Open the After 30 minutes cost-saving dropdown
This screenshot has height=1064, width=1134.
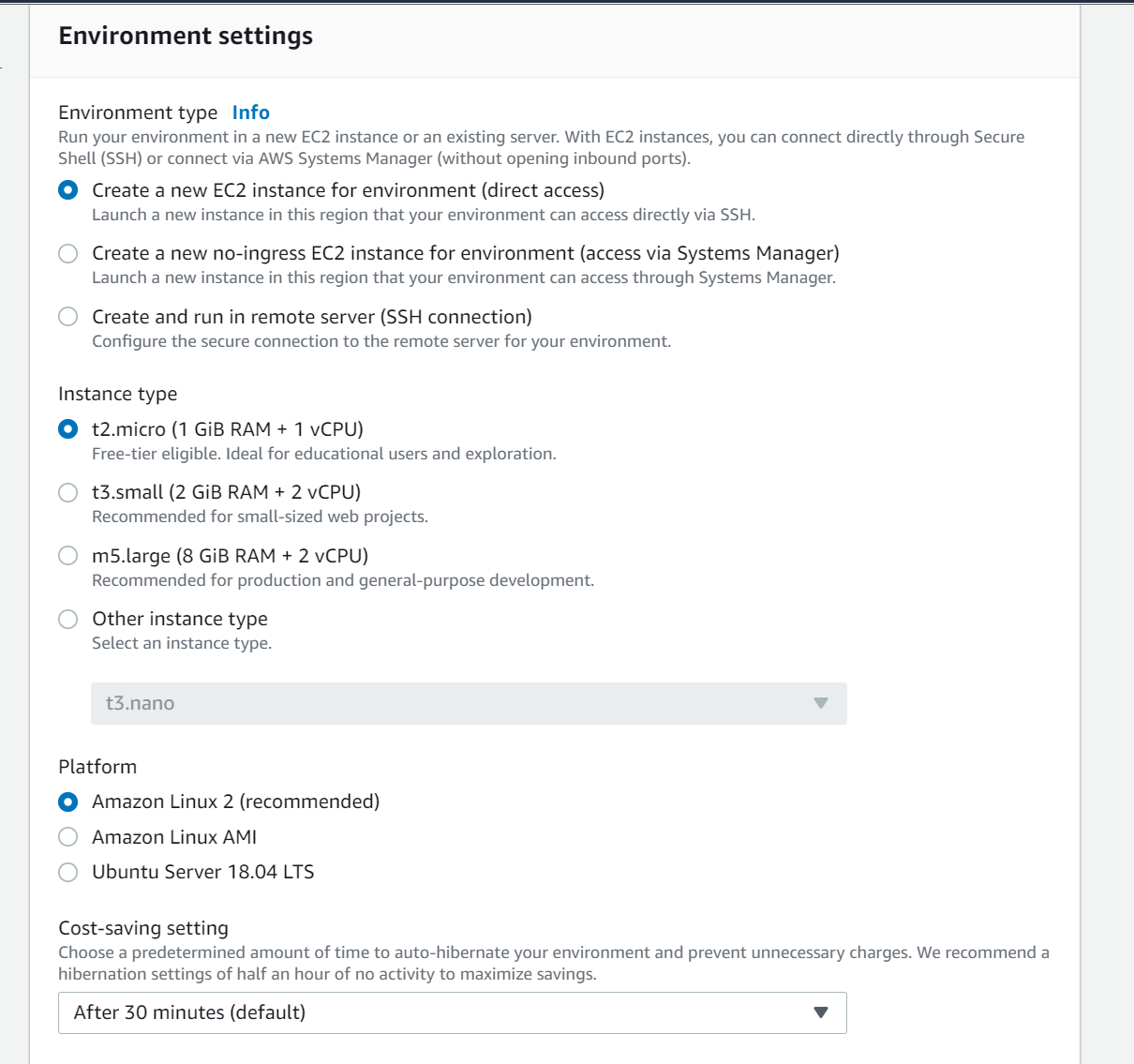click(453, 1012)
